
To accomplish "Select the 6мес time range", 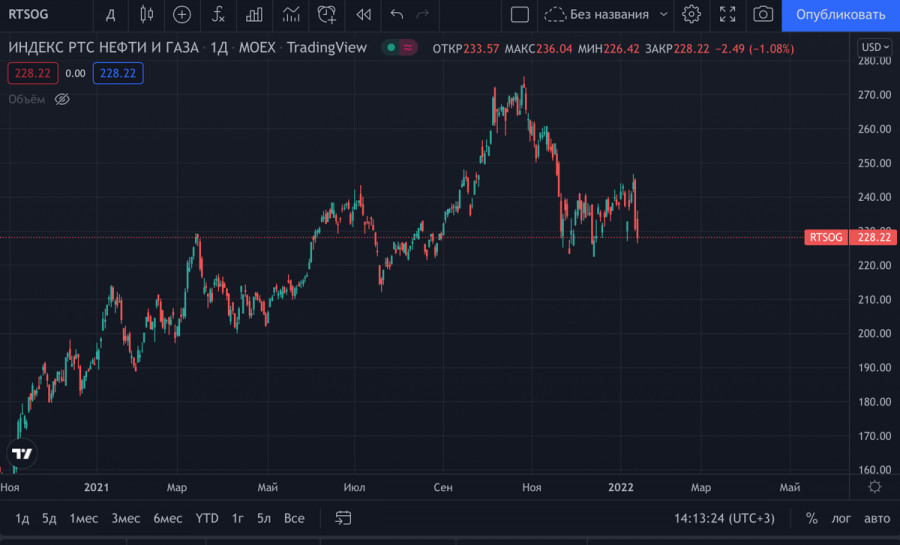I will pos(168,518).
